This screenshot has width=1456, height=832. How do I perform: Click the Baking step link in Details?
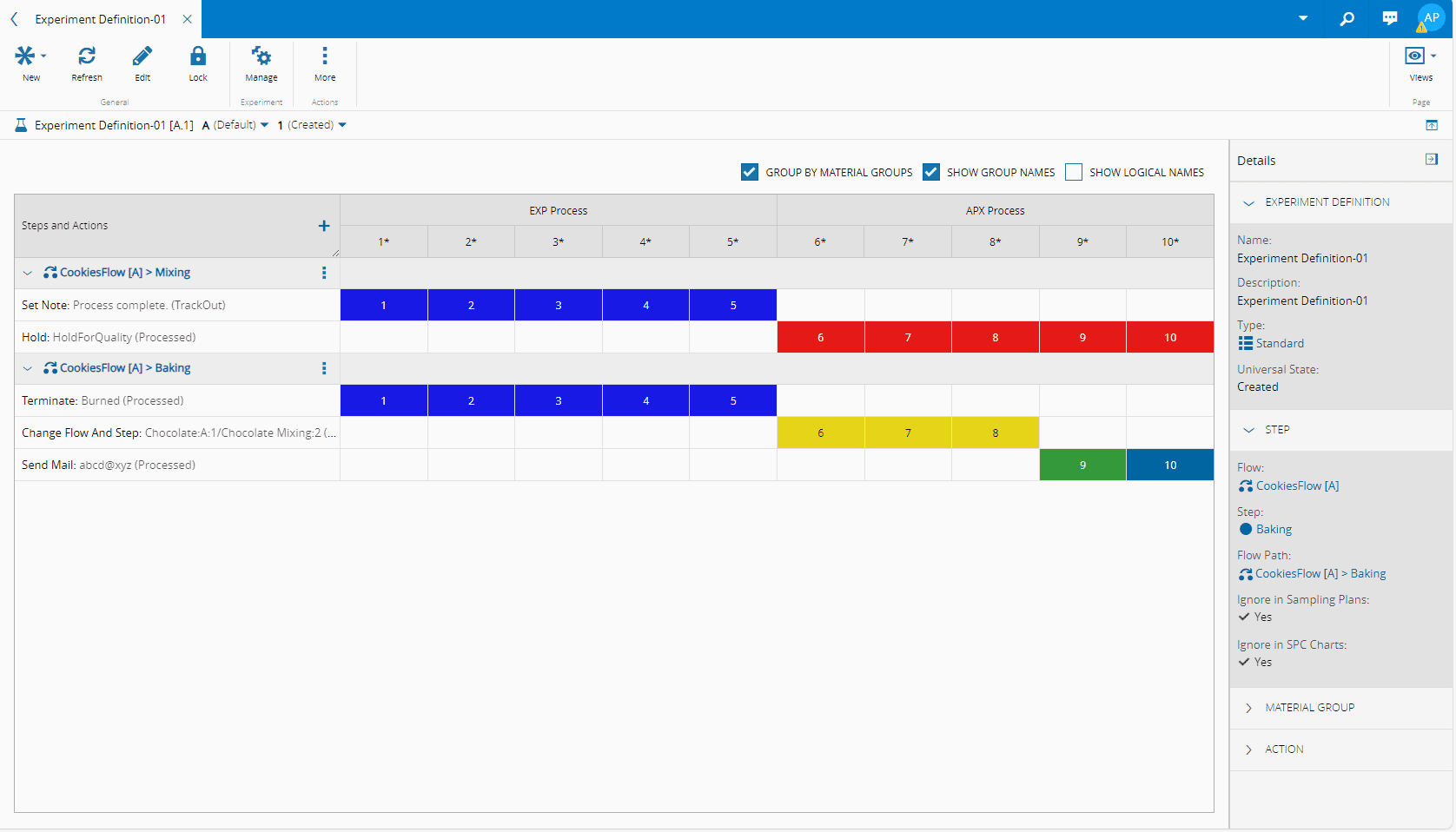tap(1274, 529)
